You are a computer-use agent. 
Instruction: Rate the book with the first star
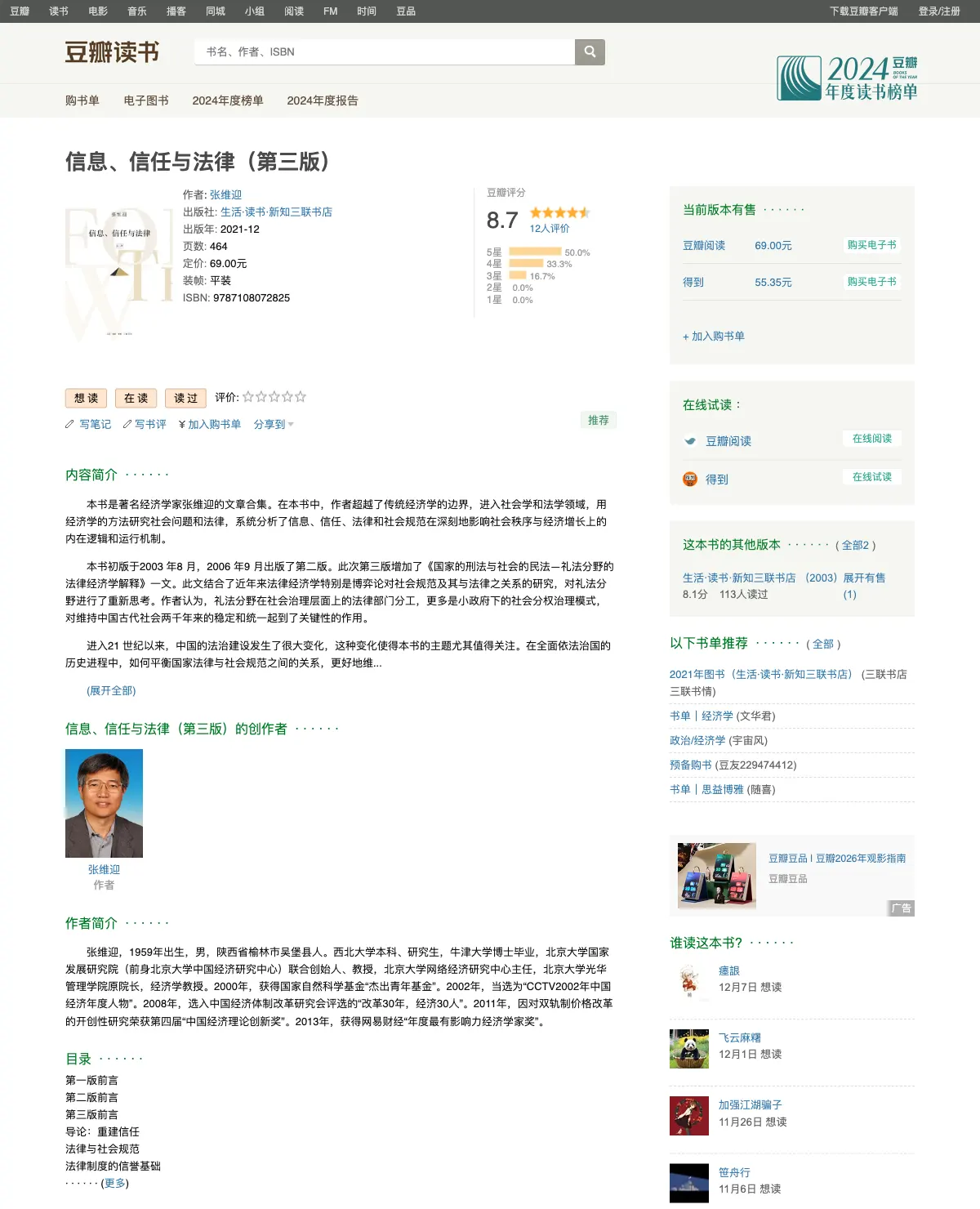click(248, 397)
